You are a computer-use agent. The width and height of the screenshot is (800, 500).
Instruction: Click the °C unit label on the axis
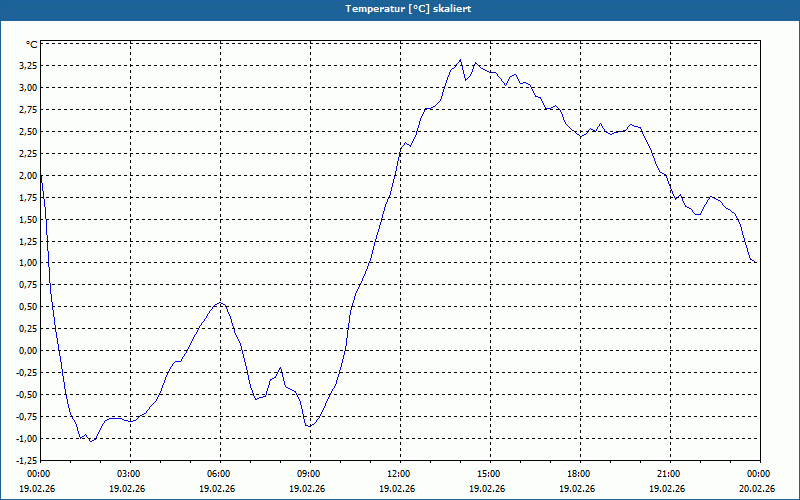[x=32, y=44]
